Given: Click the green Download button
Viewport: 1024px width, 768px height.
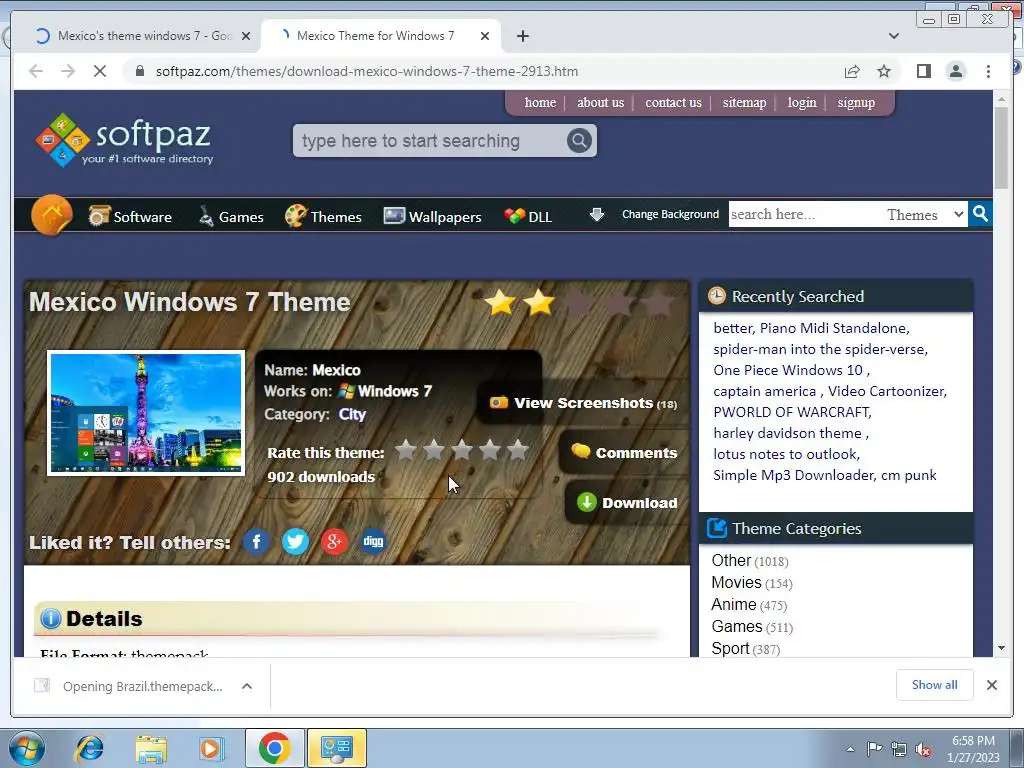Looking at the screenshot, I should click(x=627, y=502).
